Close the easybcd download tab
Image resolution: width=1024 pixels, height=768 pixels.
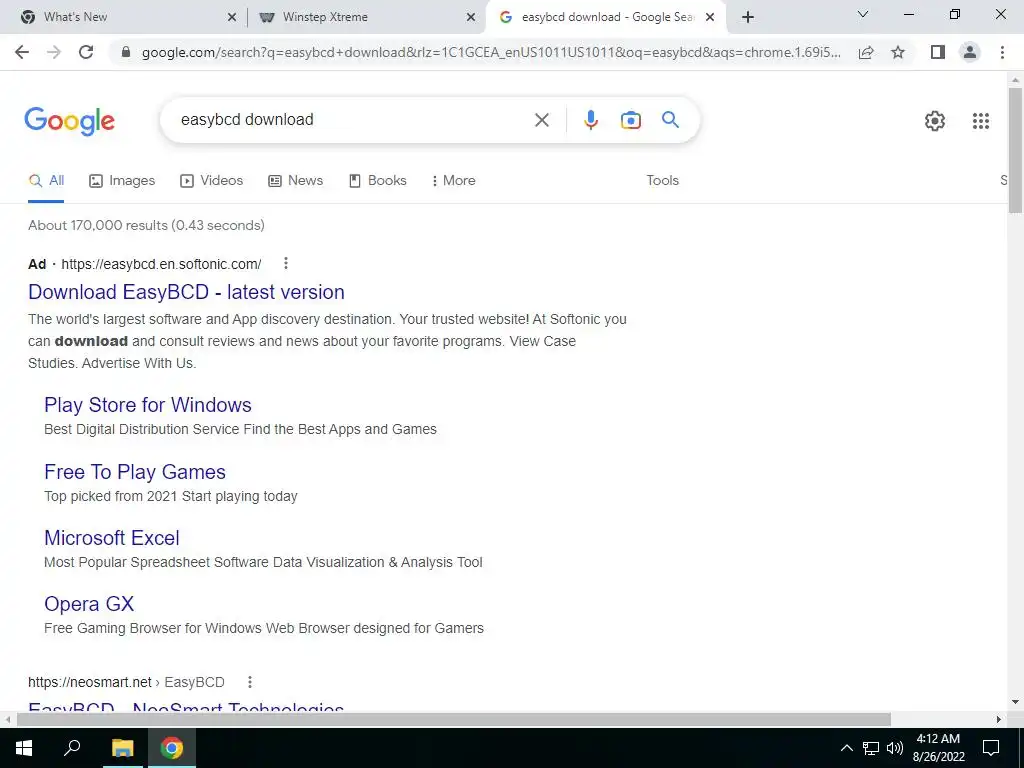pyautogui.click(x=710, y=18)
